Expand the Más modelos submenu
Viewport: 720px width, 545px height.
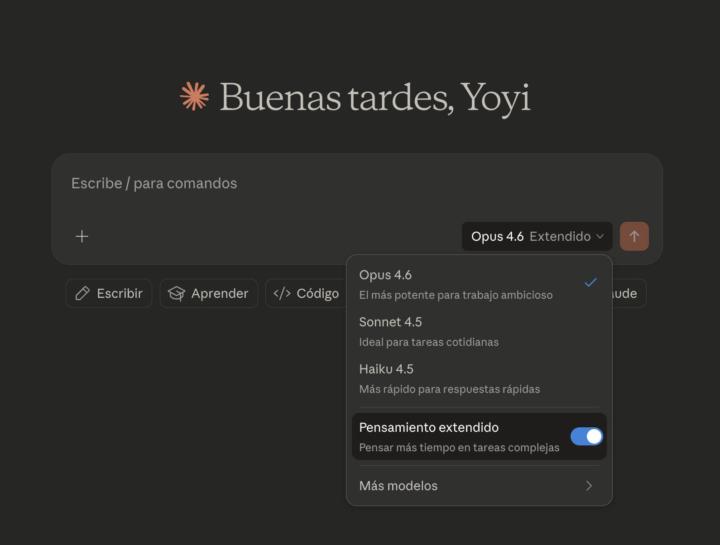click(479, 486)
